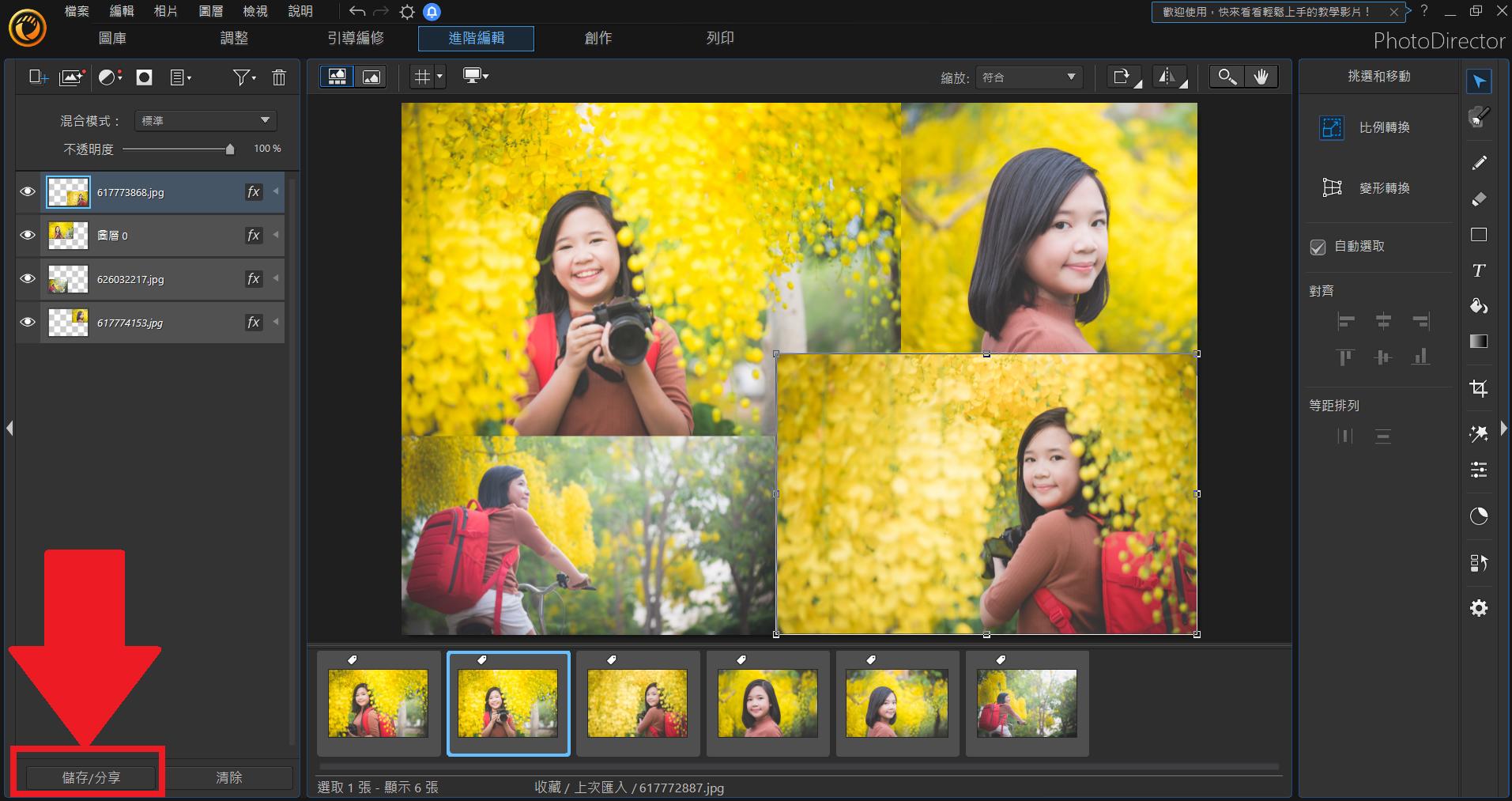Viewport: 1512px width, 801px height.
Task: Select the Text tool in right toolbar
Action: tap(1478, 270)
